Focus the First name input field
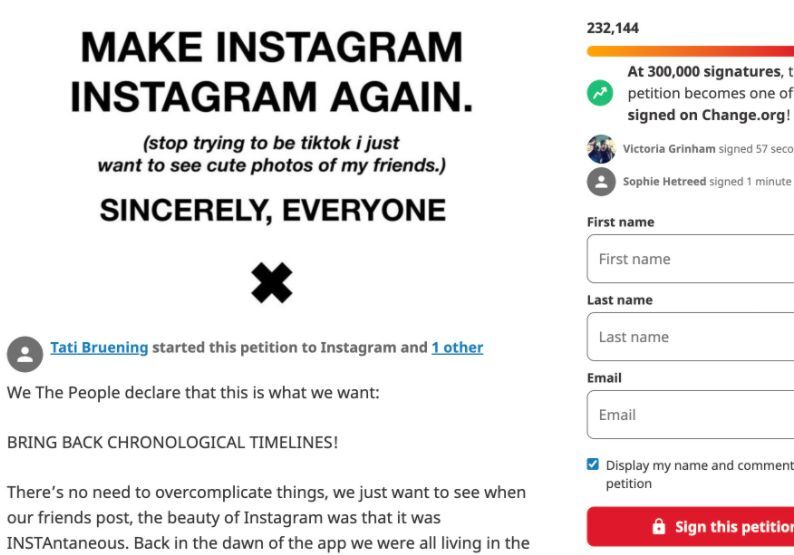This screenshot has width=794, height=555. [x=692, y=259]
